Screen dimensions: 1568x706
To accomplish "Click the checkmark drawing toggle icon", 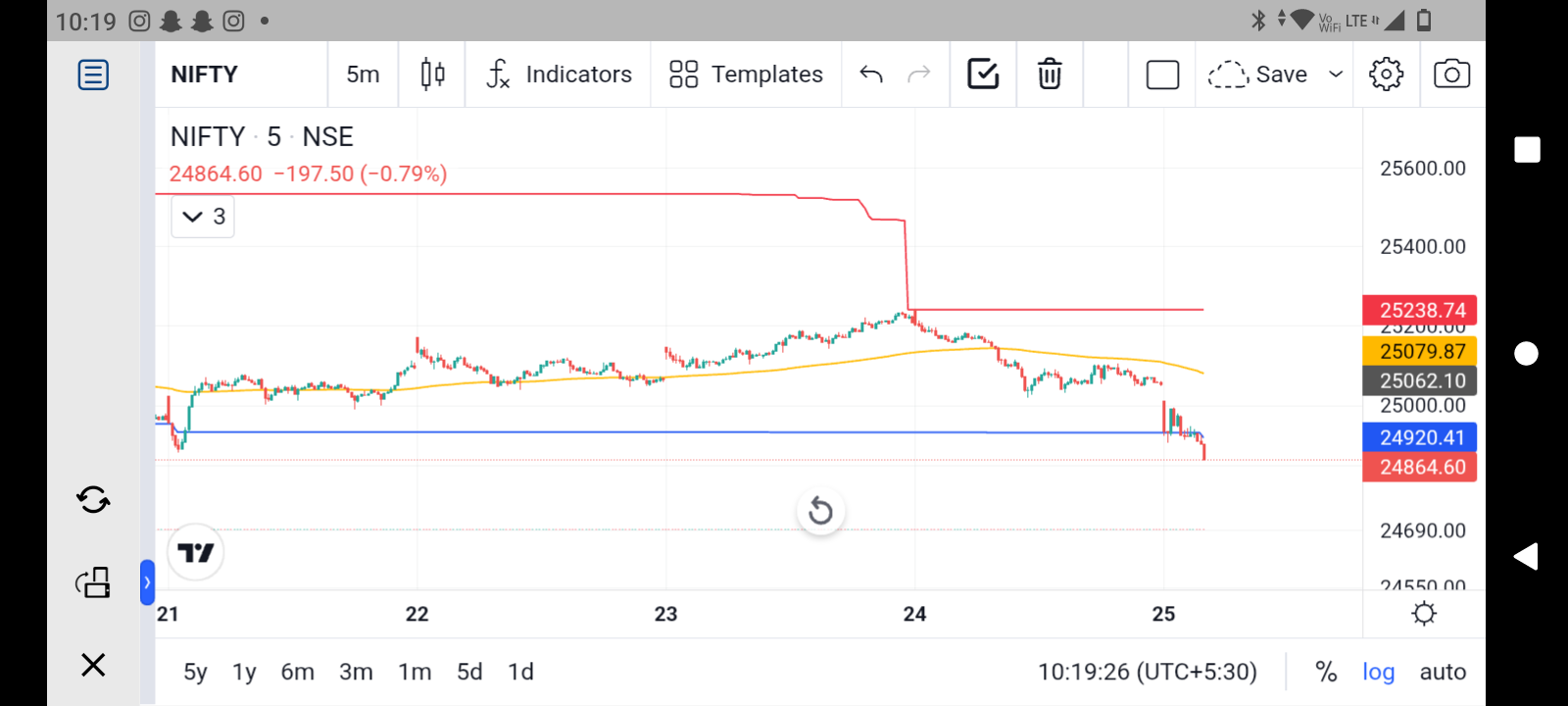I will pyautogui.click(x=983, y=75).
